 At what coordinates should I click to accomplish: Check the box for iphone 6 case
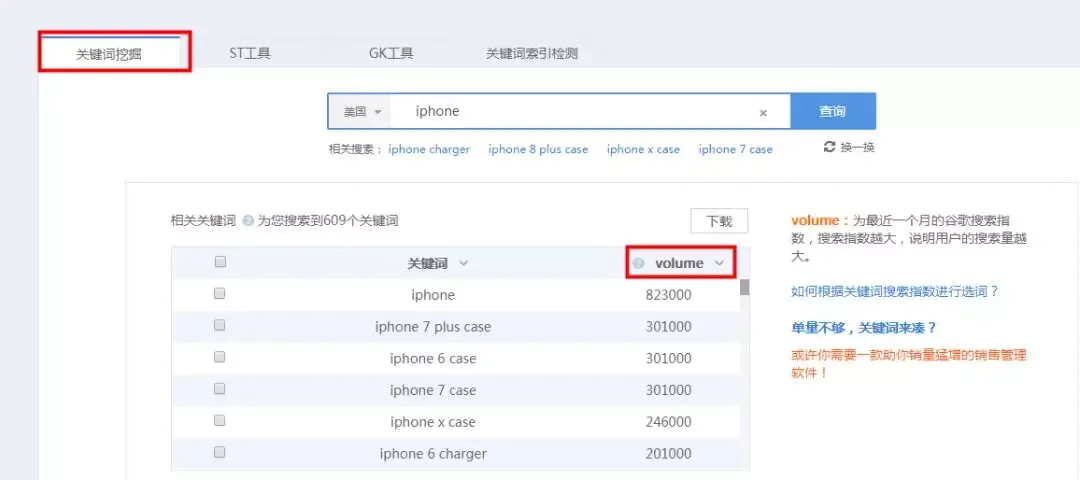pyautogui.click(x=220, y=357)
